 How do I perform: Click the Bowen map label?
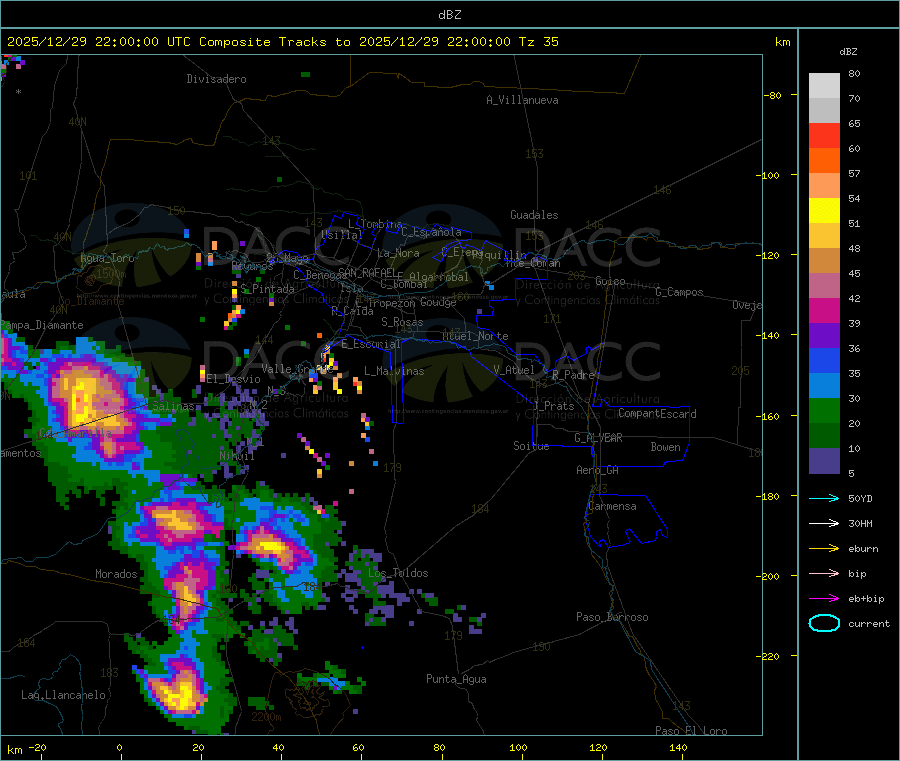tap(666, 447)
